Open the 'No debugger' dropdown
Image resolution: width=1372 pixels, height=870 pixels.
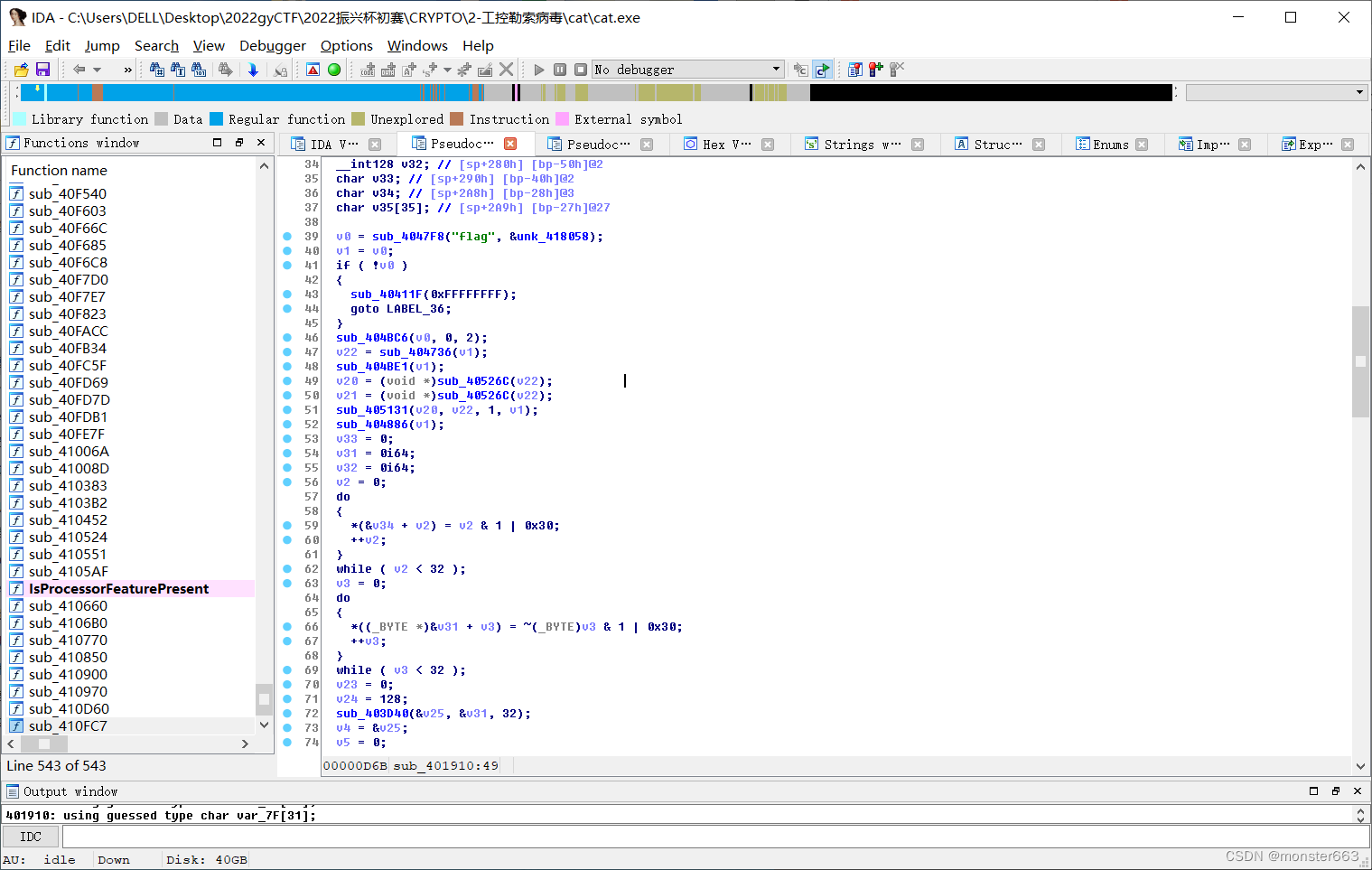pos(687,70)
